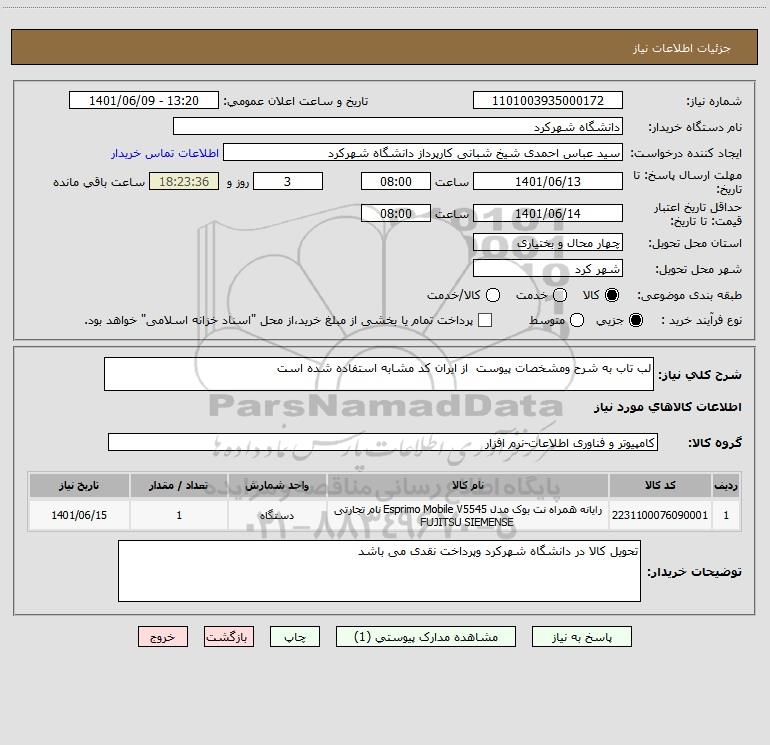Screen dimensions: 770x745
Task: Click the remaining time 18:23:36 field
Action: [184, 181]
